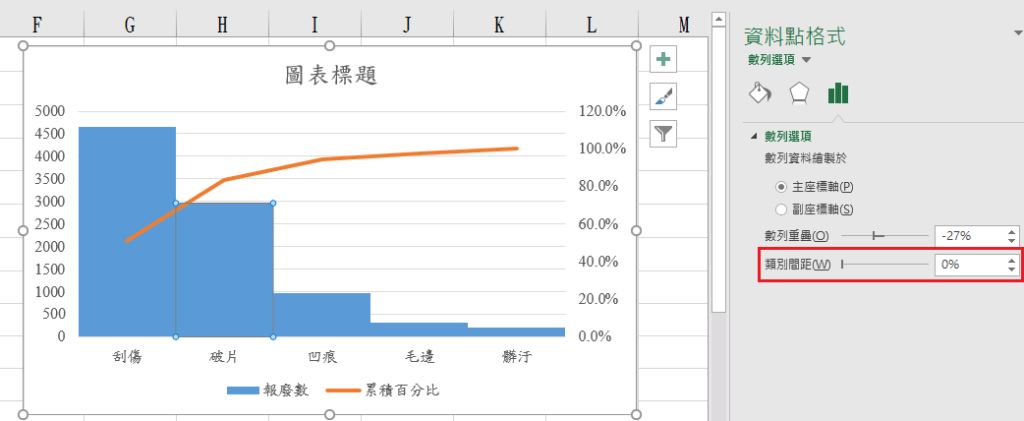Open the Chart Filters funnel icon
This screenshot has width=1024, height=421.
[663, 132]
